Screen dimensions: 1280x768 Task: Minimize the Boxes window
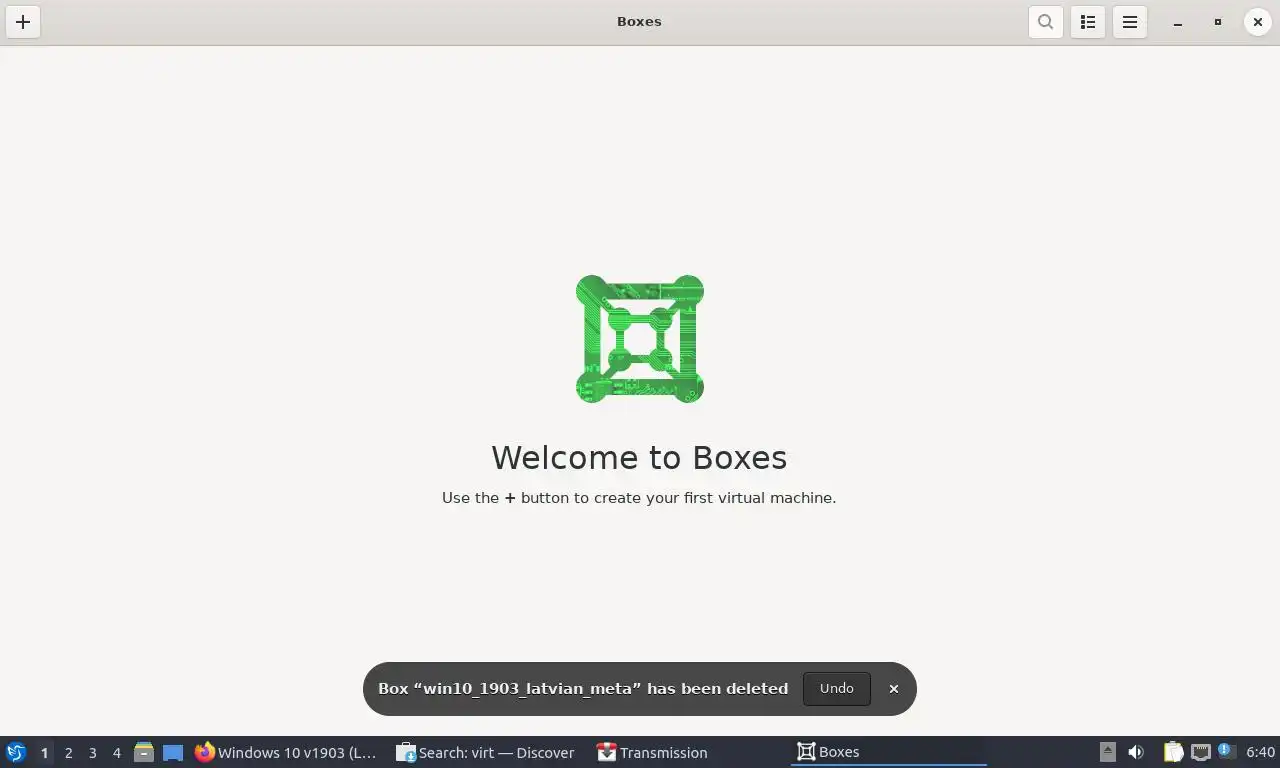pyautogui.click(x=1177, y=22)
